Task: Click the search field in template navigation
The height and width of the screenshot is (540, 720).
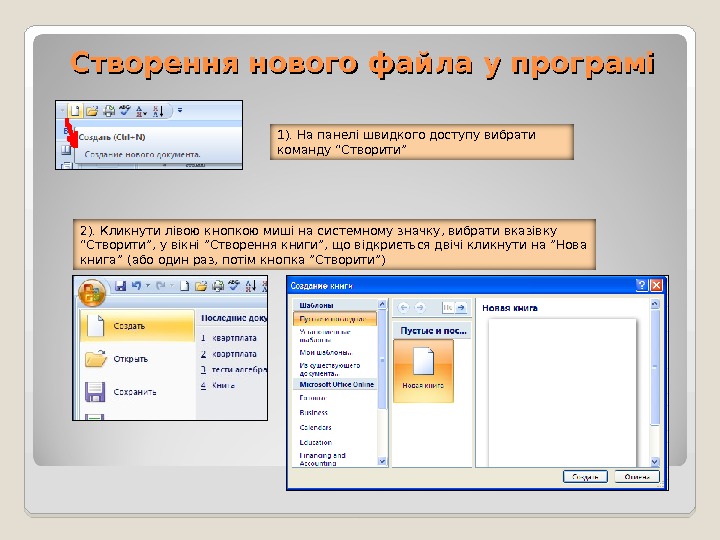Action: [448, 307]
